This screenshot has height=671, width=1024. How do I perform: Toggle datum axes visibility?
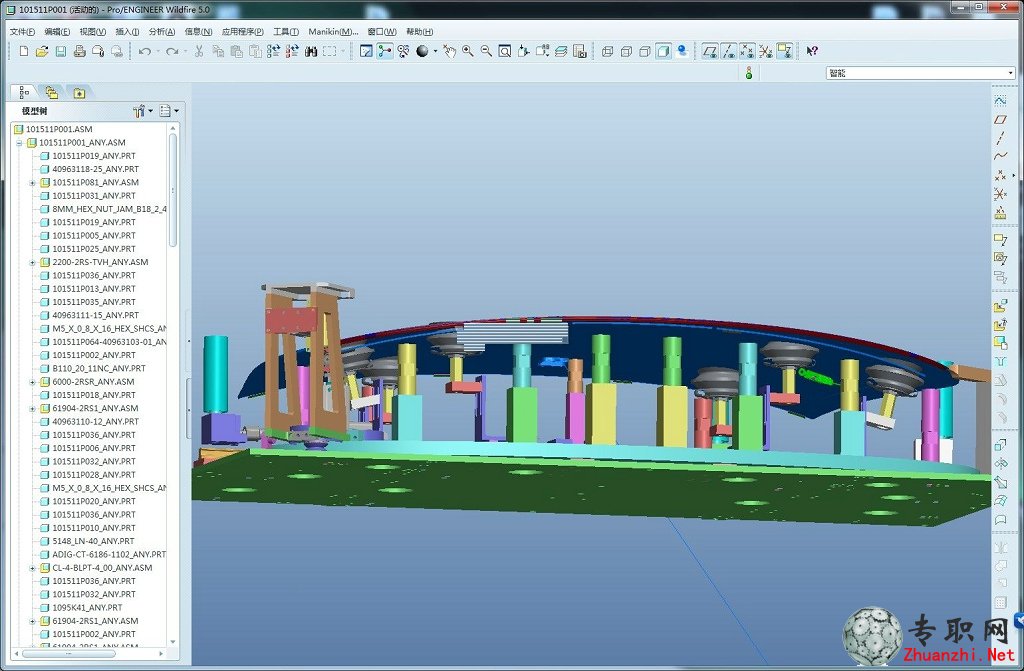(x=729, y=51)
